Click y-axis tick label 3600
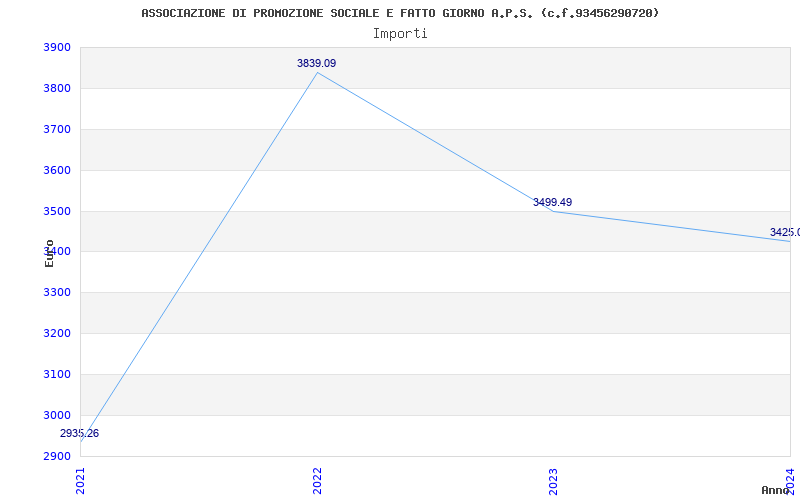 (57, 170)
